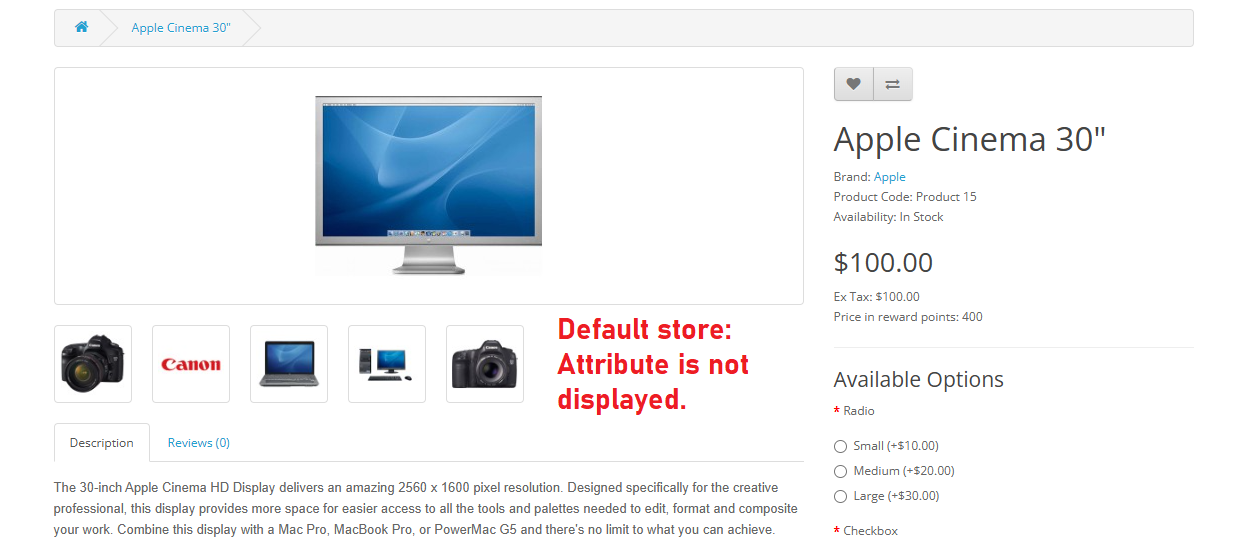Click the $100.00 price text

click(x=883, y=263)
